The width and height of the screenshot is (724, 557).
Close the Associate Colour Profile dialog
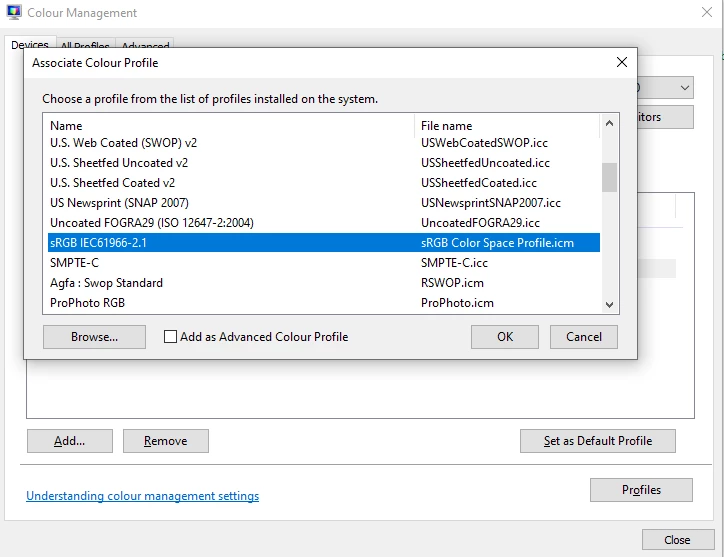click(621, 62)
